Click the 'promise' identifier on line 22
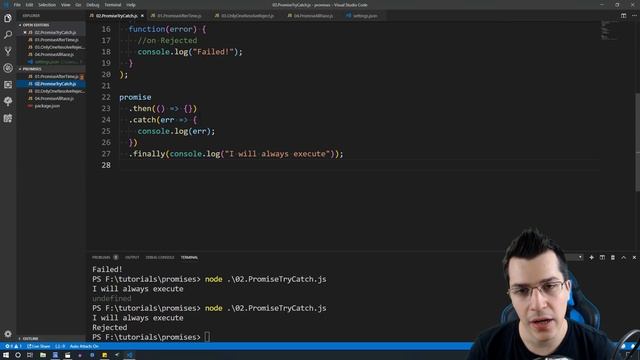Screen dimensions: 640x360 135,97
